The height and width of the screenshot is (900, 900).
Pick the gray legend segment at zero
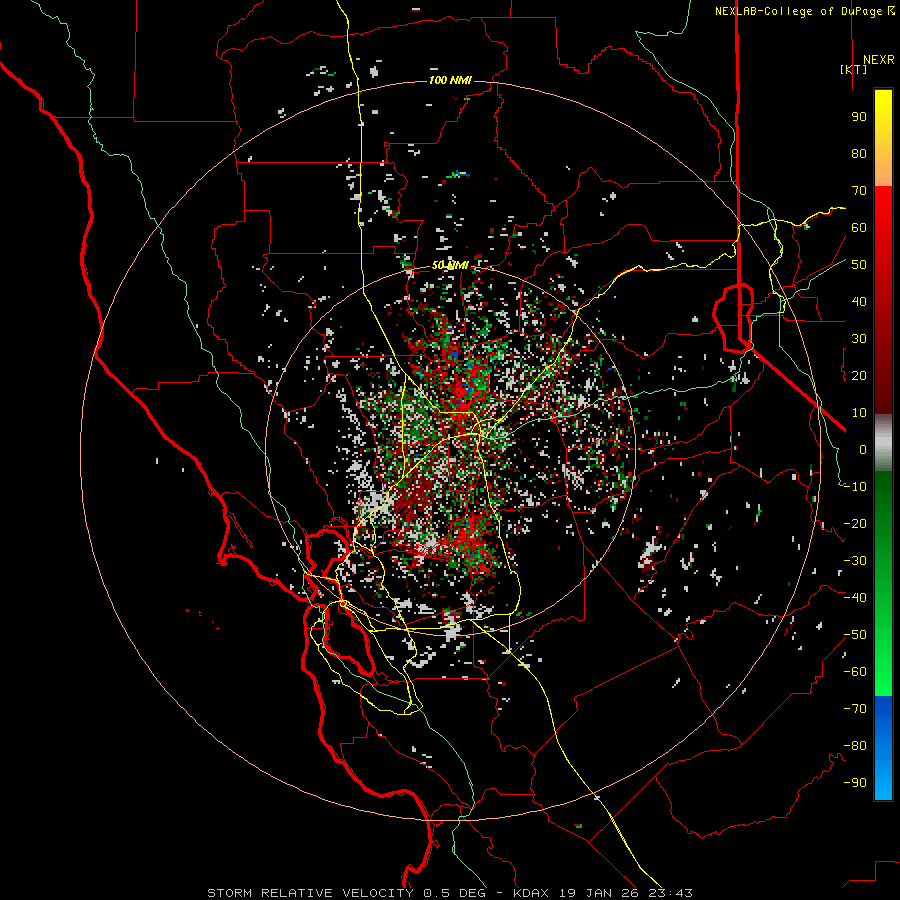click(883, 443)
